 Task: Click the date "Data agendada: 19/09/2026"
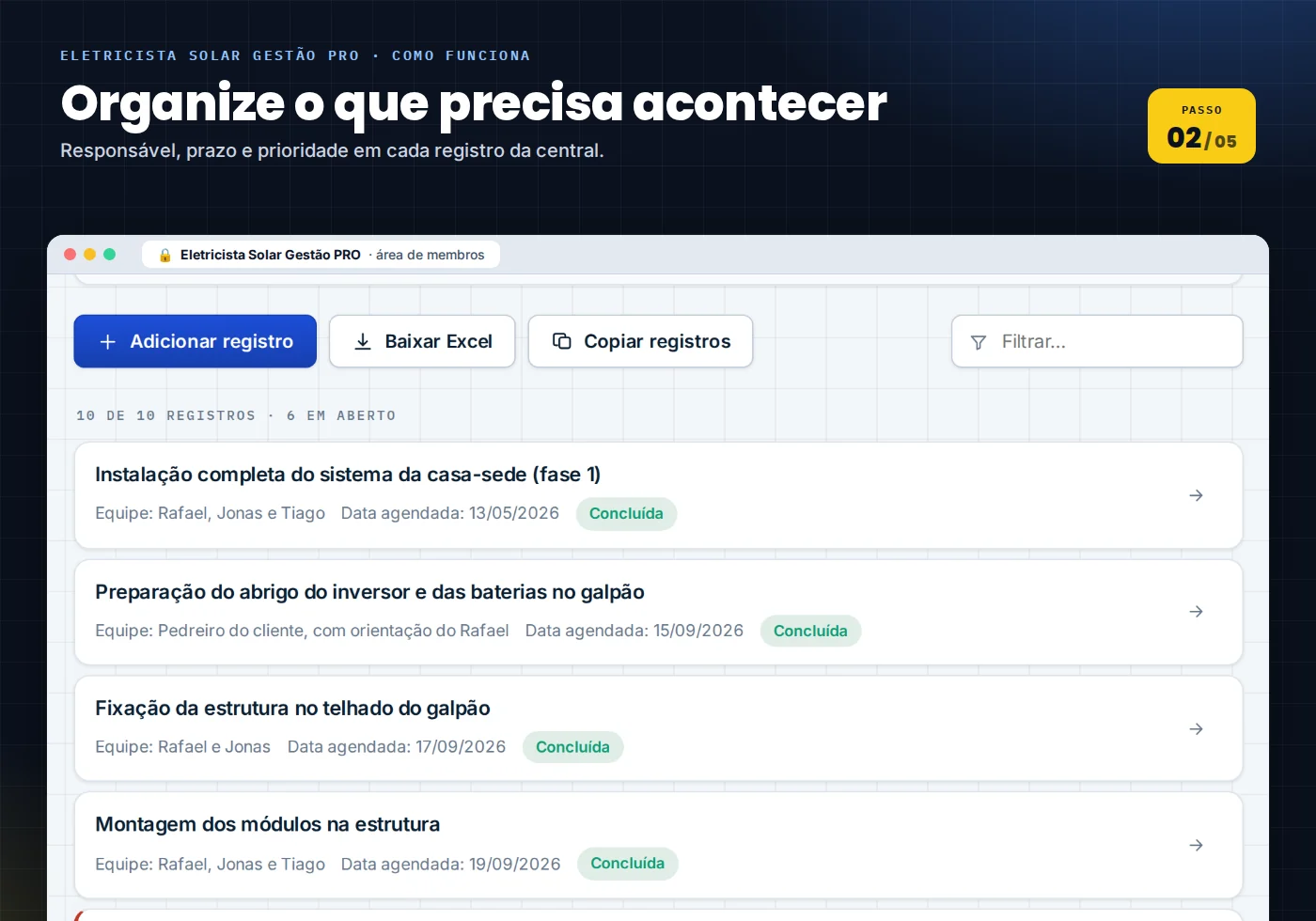[x=450, y=865]
